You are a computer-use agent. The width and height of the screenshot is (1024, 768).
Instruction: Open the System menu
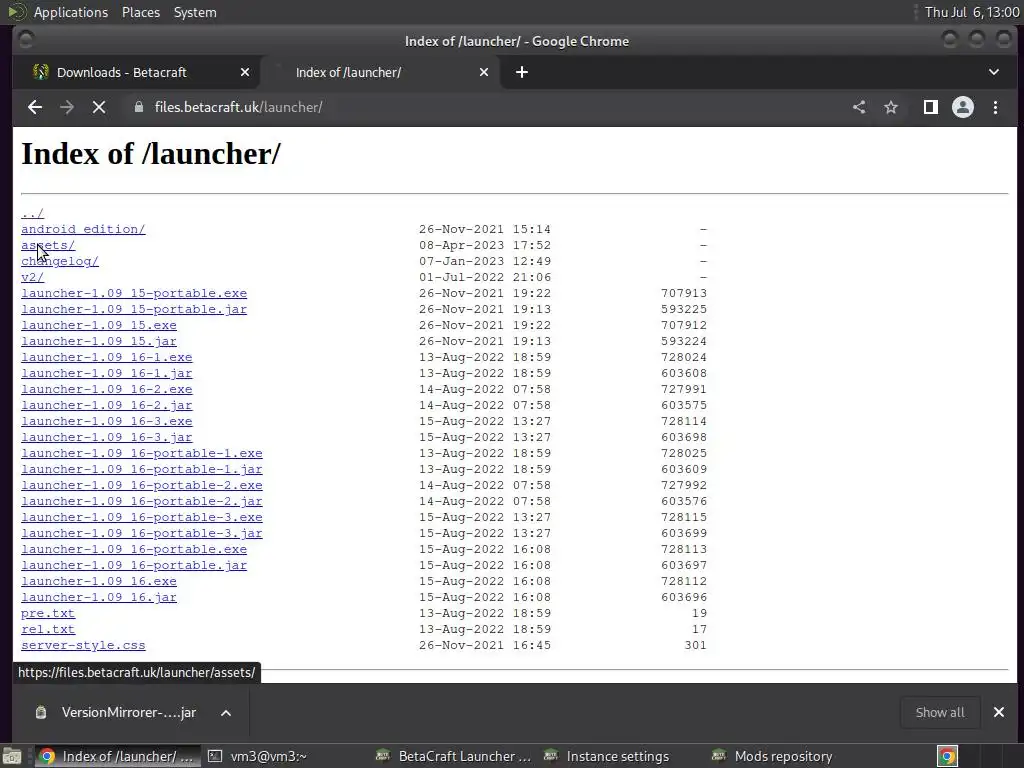[x=195, y=12]
